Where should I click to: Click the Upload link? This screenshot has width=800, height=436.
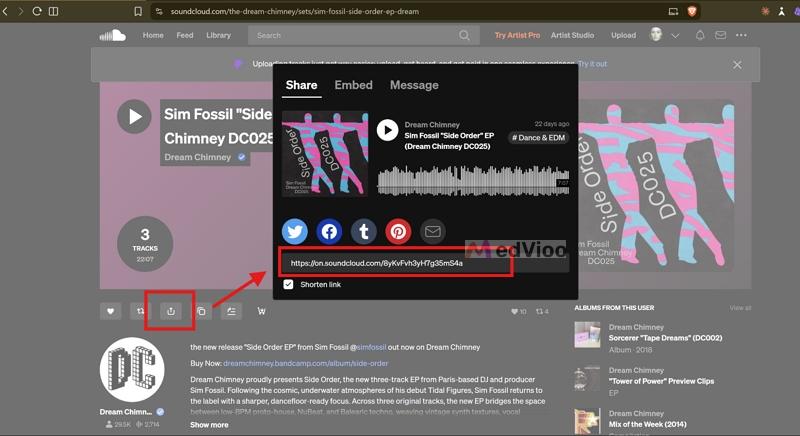pos(623,35)
